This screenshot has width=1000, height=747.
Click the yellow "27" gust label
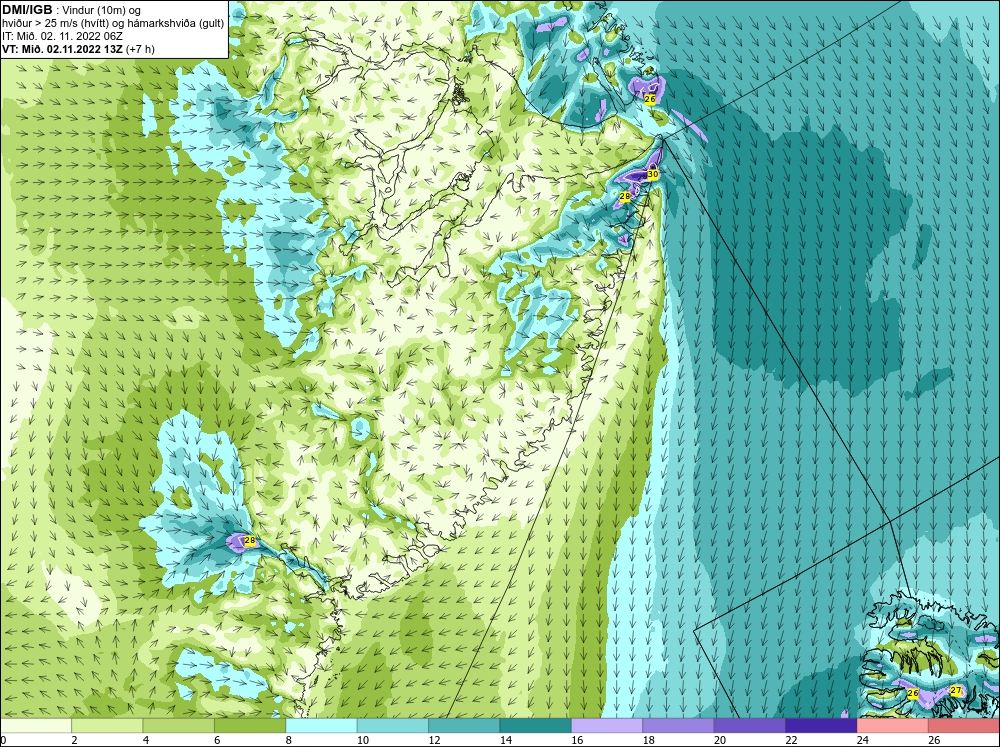[955, 690]
